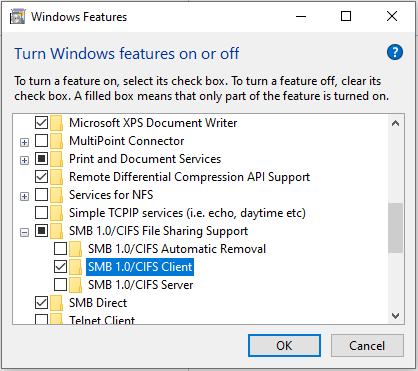Select the SMB Direct label

click(98, 303)
